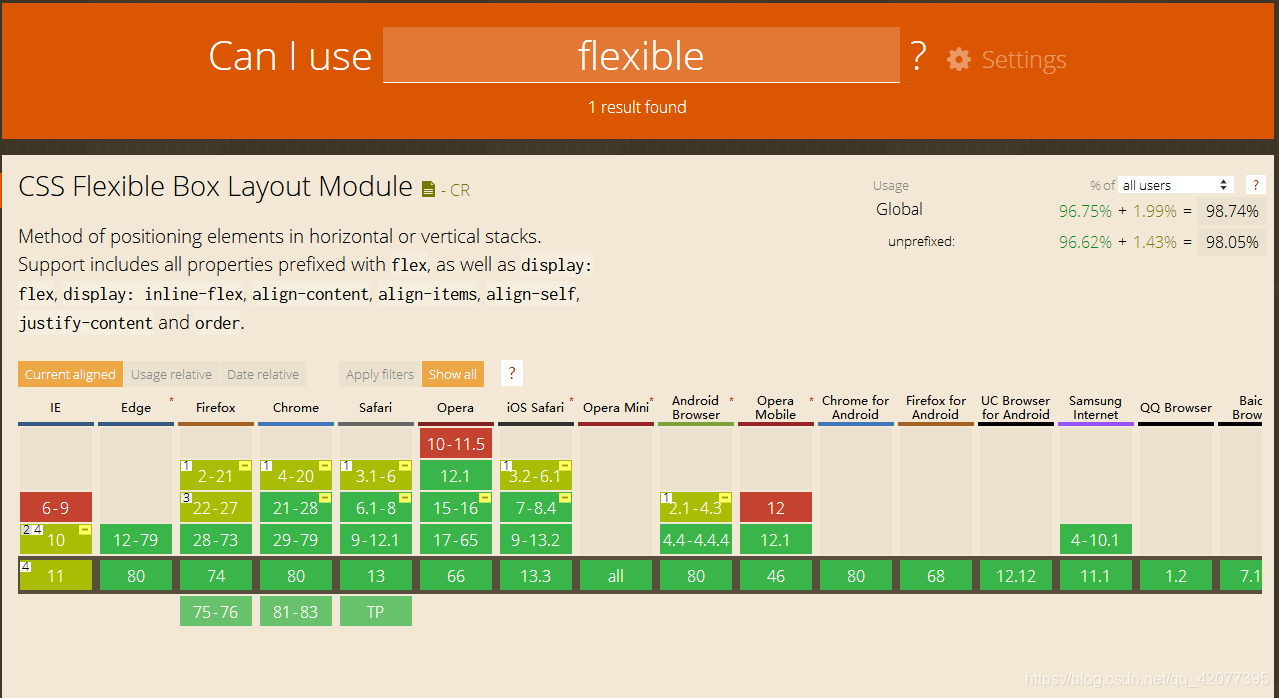1279x698 pixels.
Task: Select the Safari 9-12.1 cell
Action: point(376,539)
